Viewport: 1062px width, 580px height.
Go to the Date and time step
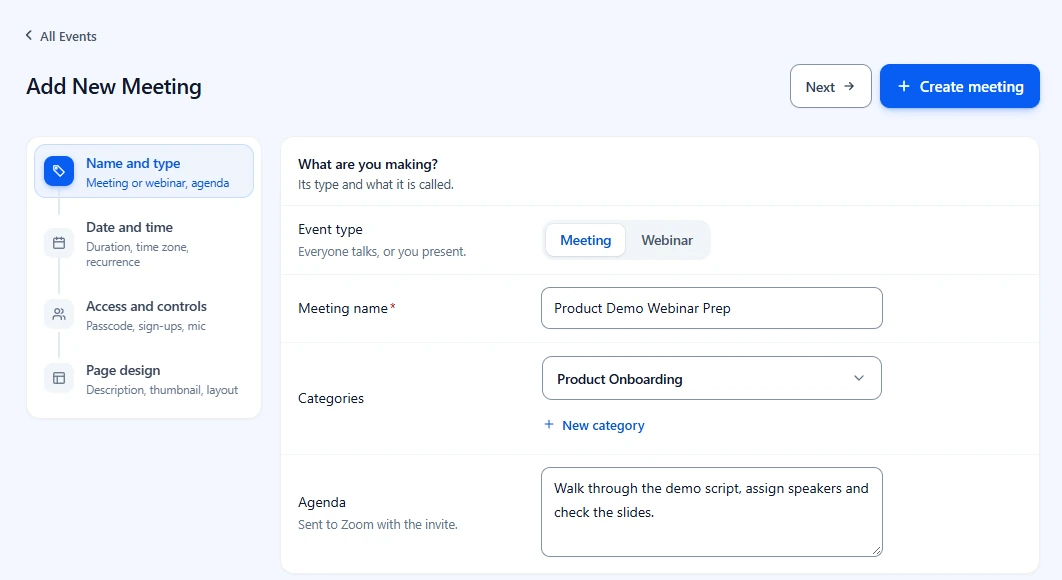click(x=144, y=243)
